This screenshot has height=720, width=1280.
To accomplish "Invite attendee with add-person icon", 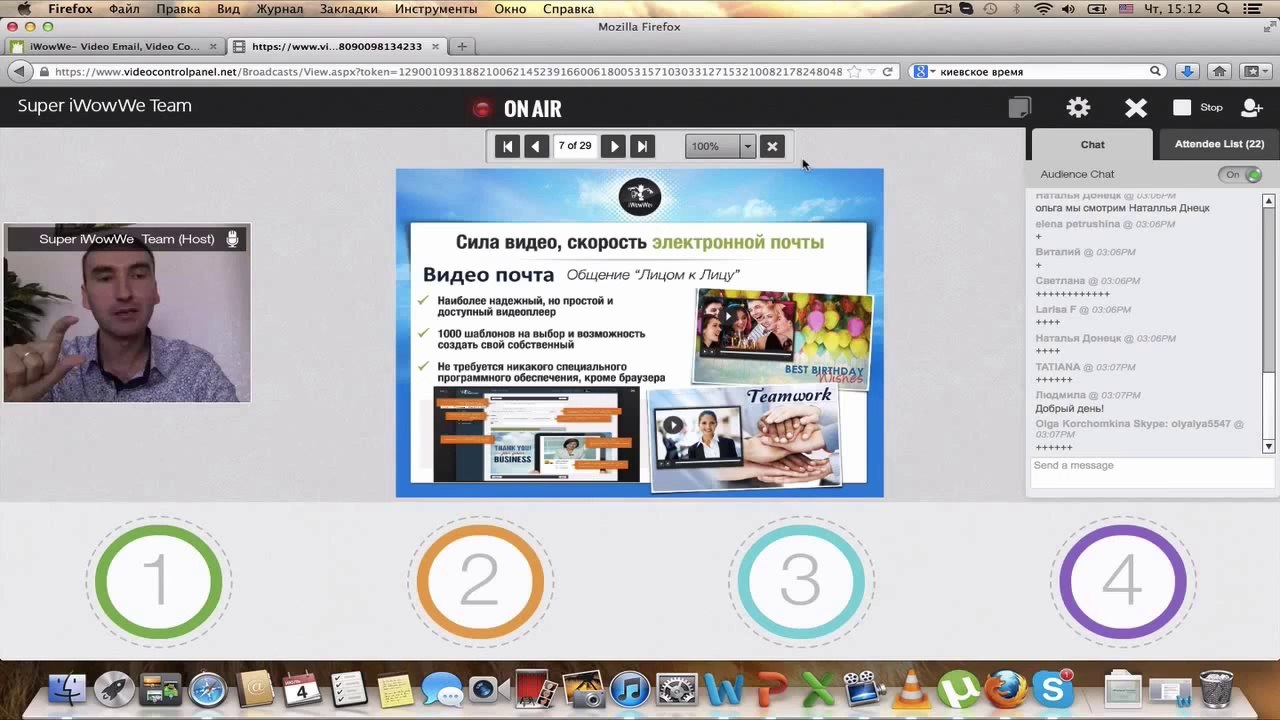I will point(1252,108).
